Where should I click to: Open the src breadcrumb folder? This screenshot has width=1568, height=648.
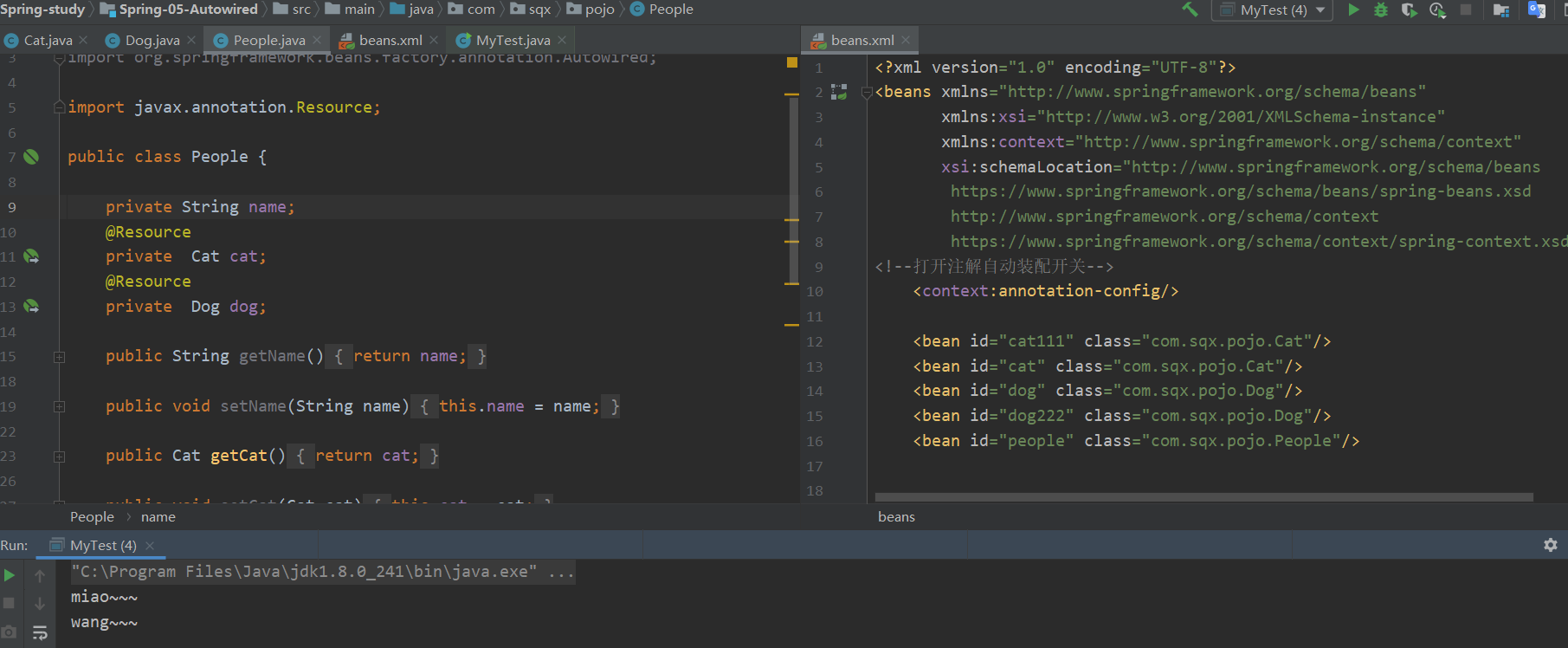[292, 10]
